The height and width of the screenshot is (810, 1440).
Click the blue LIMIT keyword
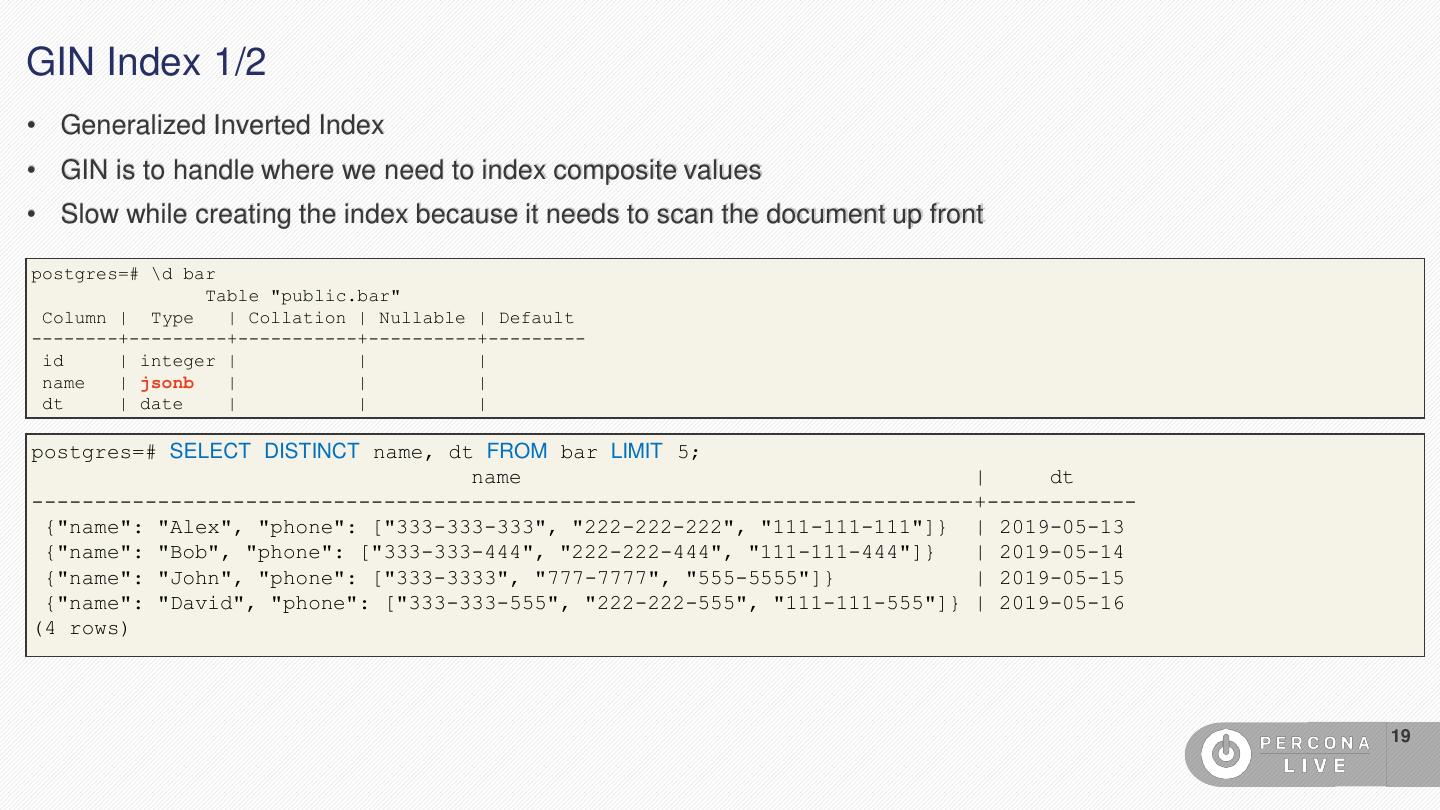(x=636, y=451)
